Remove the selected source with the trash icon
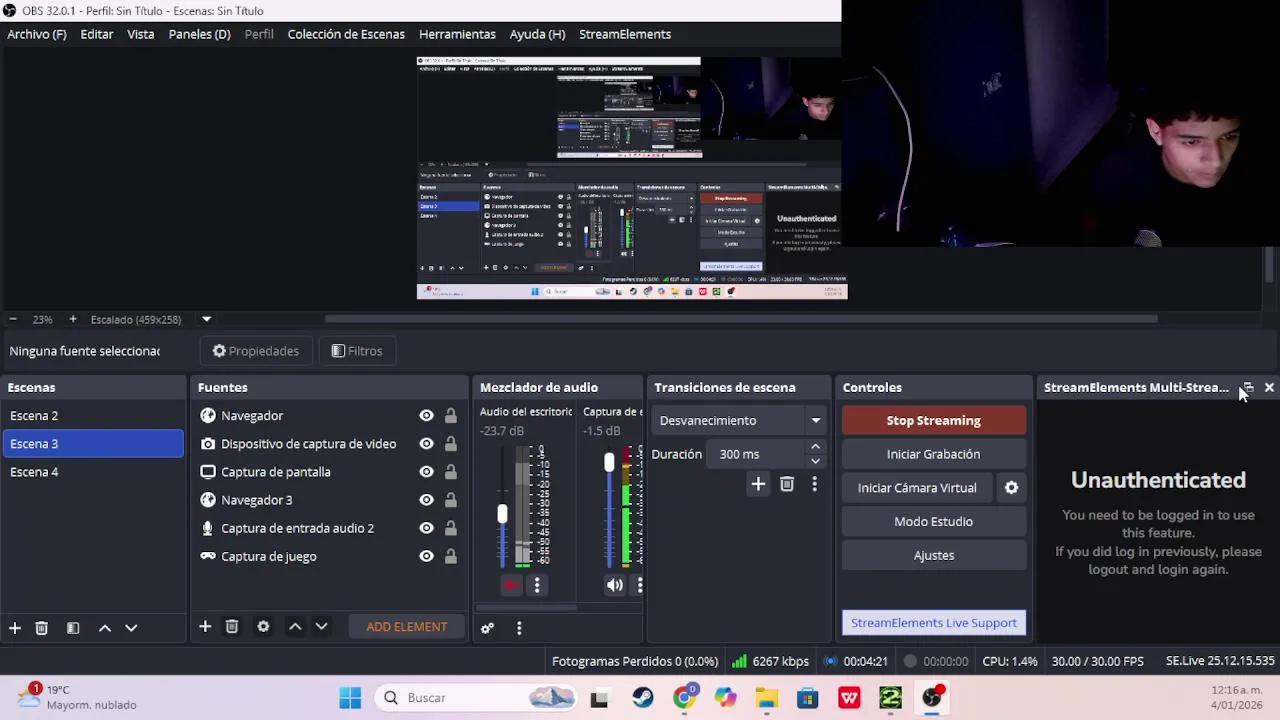Viewport: 1280px width, 720px height. click(x=232, y=627)
